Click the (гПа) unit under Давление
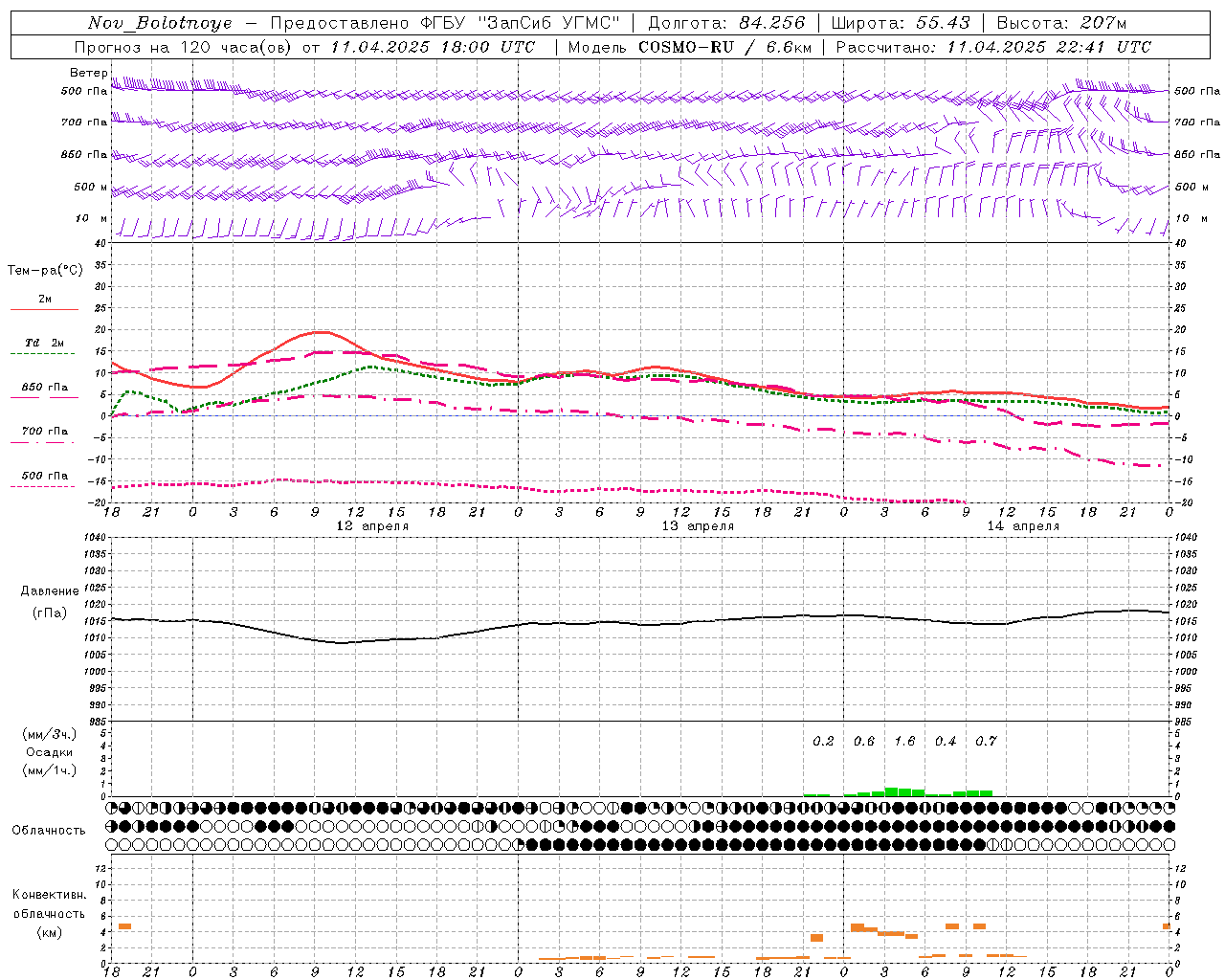1225x980 pixels. pyautogui.click(x=50, y=612)
